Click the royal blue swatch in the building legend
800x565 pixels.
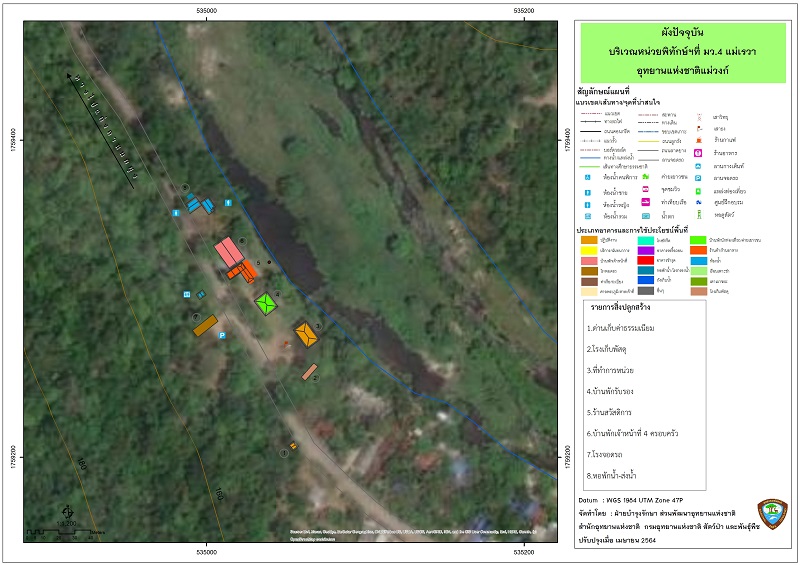pos(646,280)
